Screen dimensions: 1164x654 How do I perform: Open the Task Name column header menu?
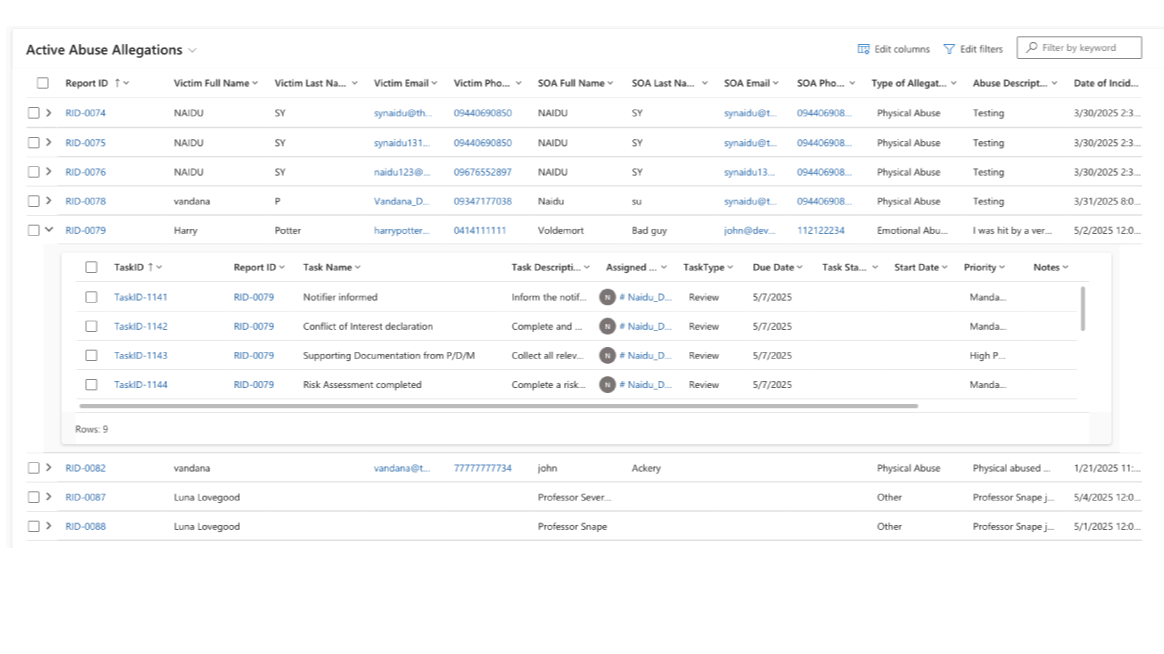[x=358, y=267]
